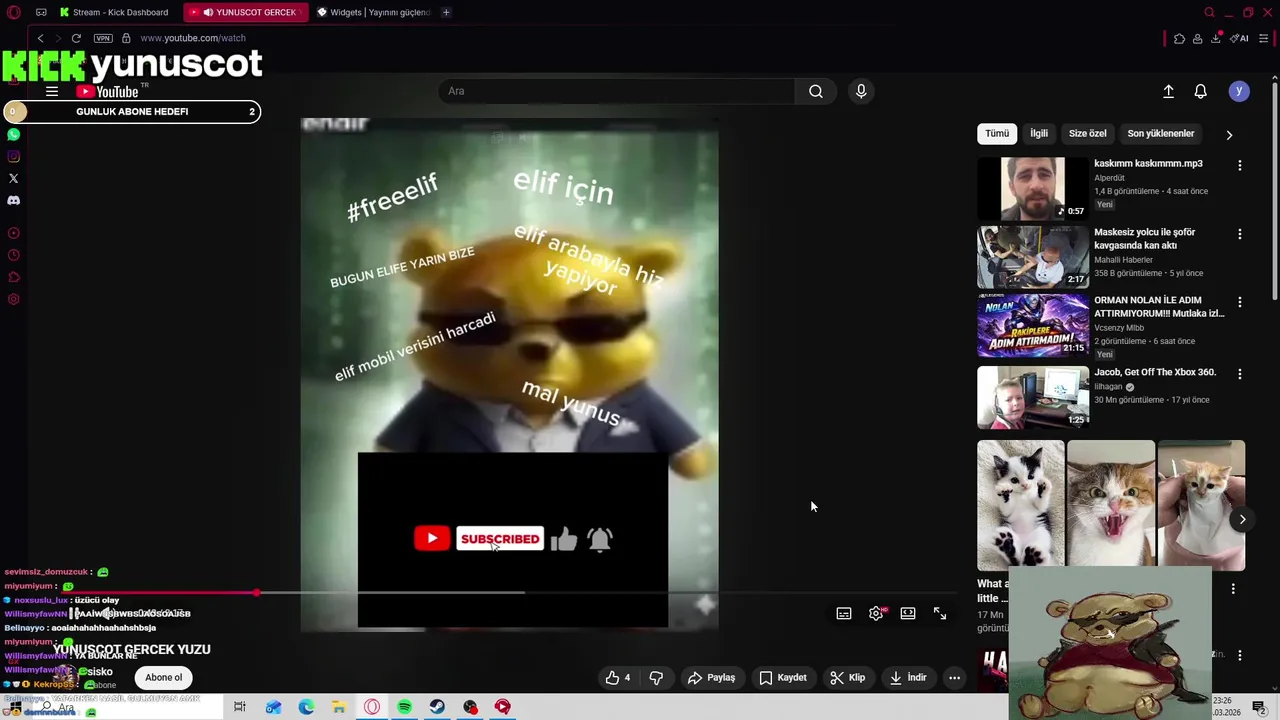Viewport: 1280px width, 720px height.
Task: Toggle the VPN badge in address bar
Action: pos(103,38)
